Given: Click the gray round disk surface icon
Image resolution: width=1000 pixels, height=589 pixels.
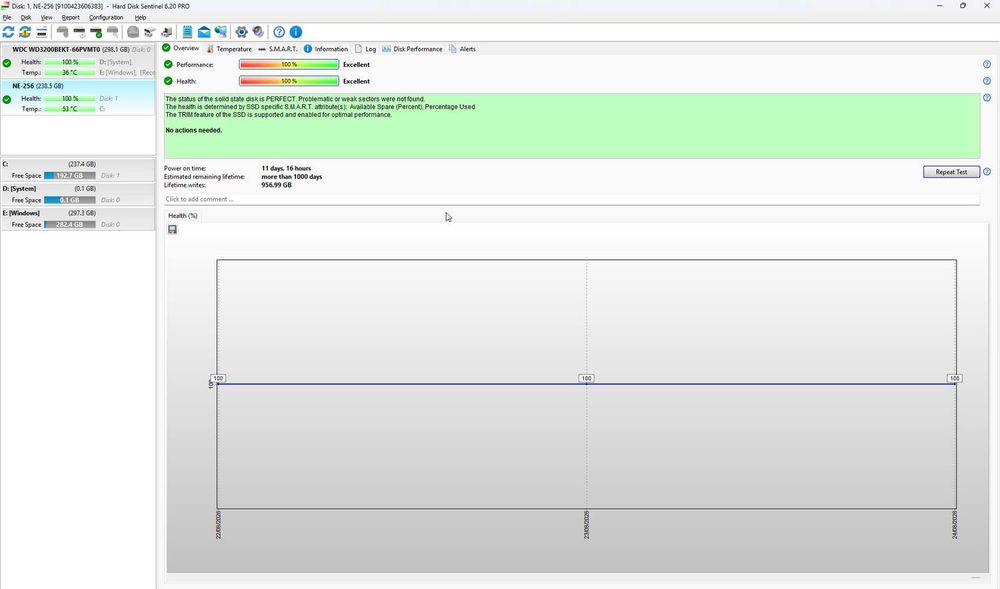Looking at the screenshot, I should point(133,32).
